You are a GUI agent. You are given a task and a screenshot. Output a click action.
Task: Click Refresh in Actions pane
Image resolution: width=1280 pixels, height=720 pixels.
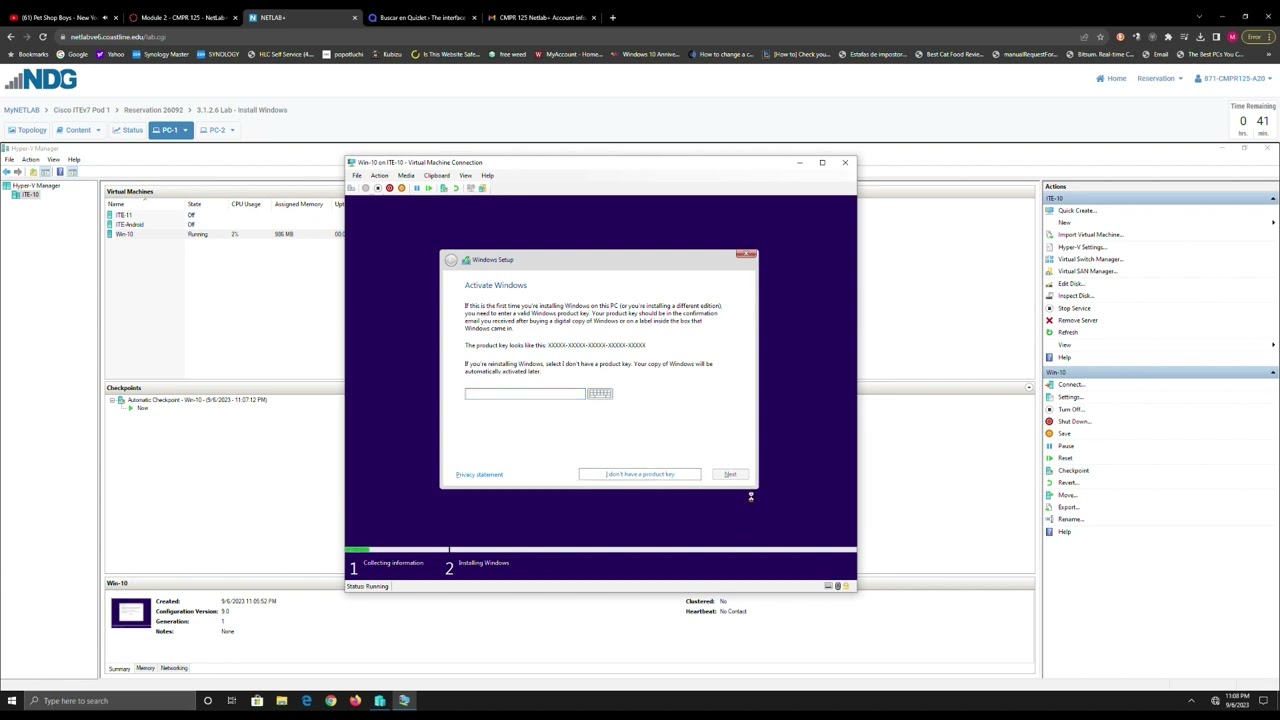1068,332
